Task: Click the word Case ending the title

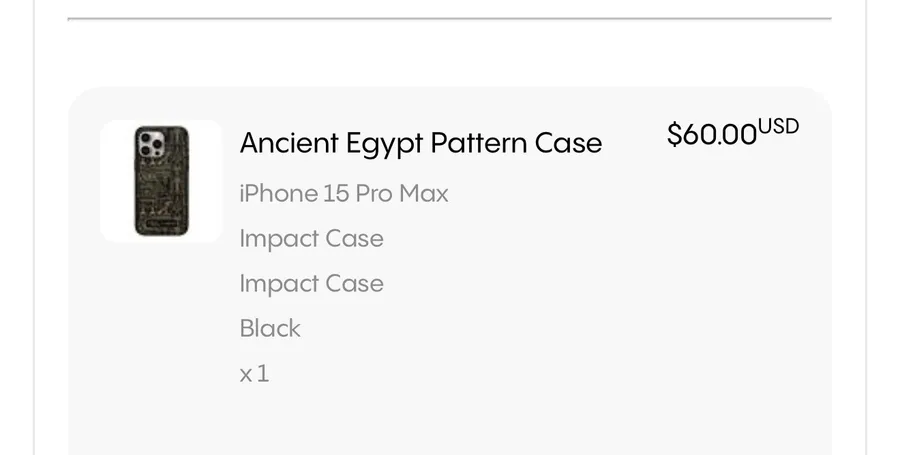Action: click(568, 143)
